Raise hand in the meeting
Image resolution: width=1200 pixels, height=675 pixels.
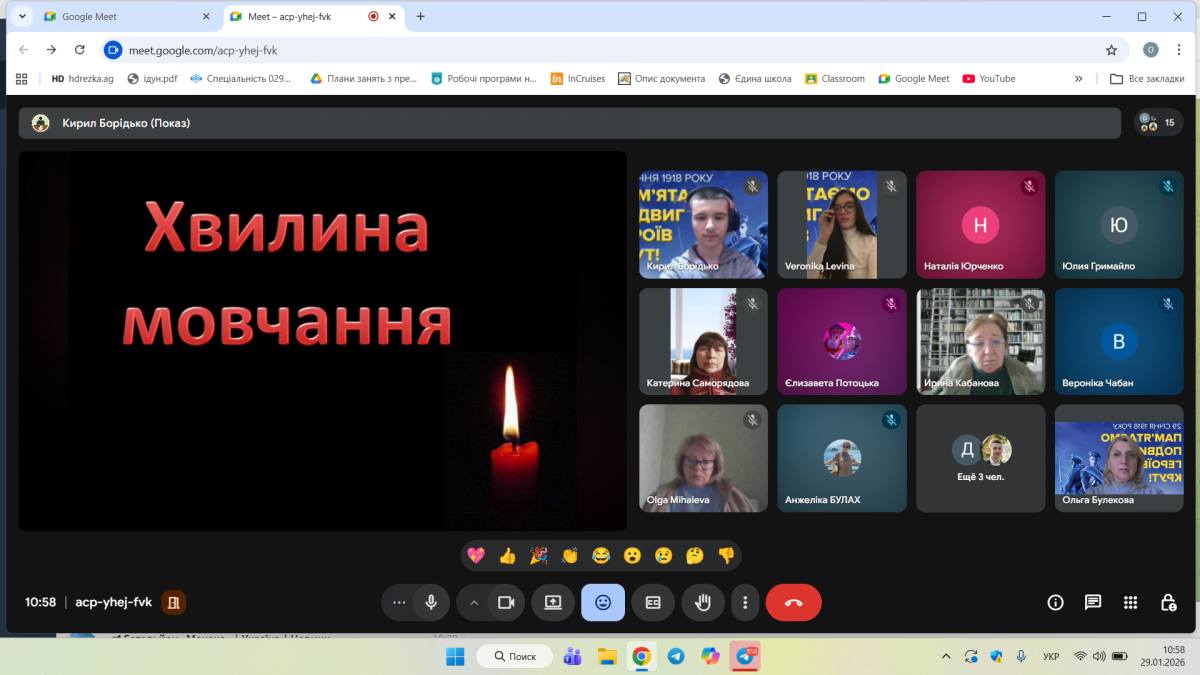[703, 602]
